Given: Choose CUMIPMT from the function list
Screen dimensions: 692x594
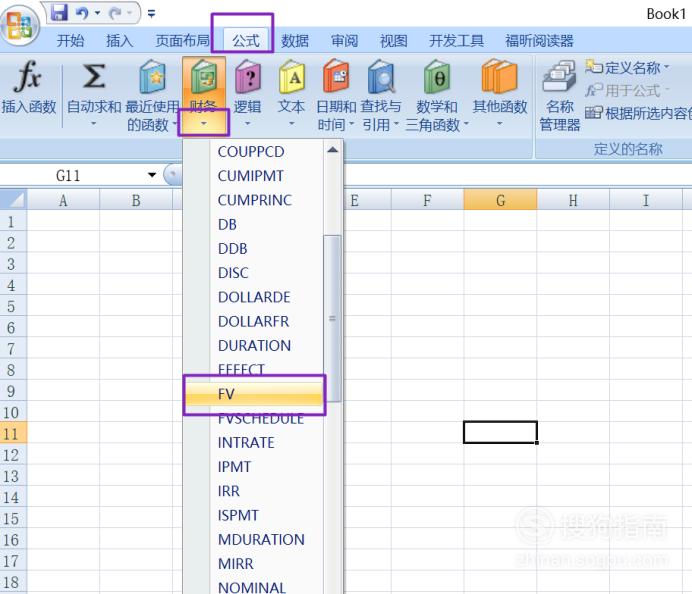Looking at the screenshot, I should pos(253,176).
